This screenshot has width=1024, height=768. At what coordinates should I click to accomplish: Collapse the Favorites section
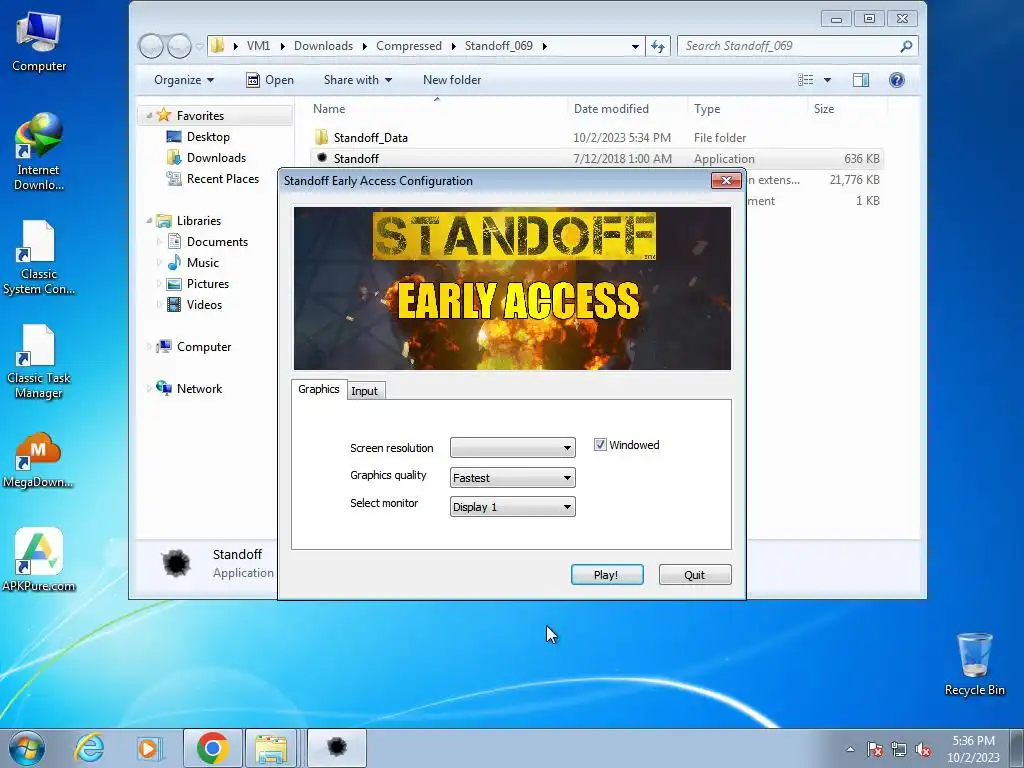pos(150,116)
